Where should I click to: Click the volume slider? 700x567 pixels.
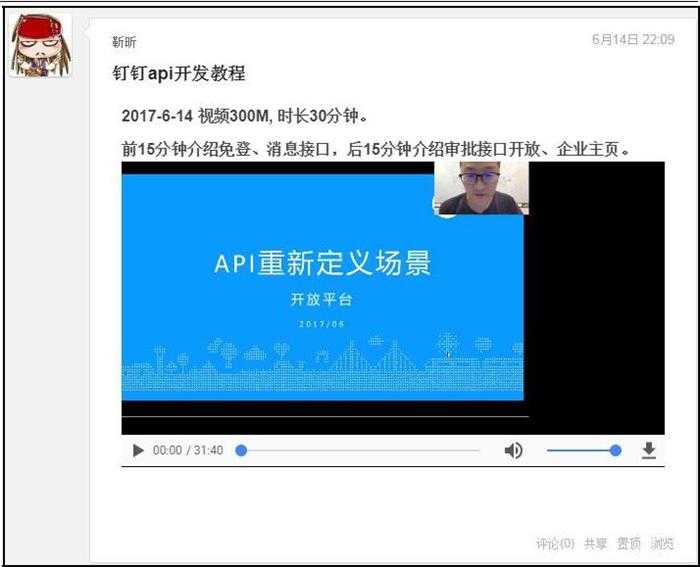click(584, 450)
